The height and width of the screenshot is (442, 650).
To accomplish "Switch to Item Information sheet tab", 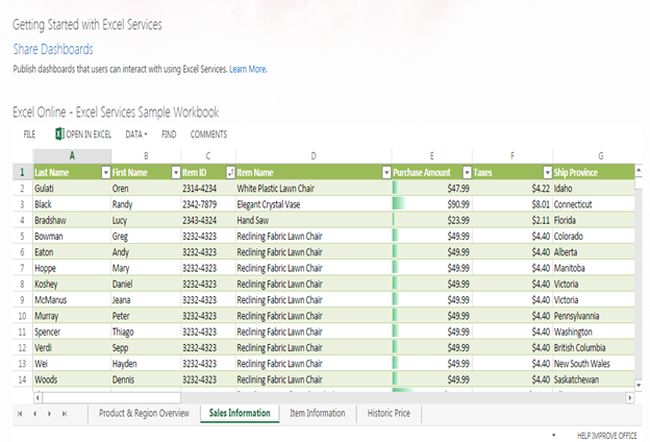I will (318, 413).
